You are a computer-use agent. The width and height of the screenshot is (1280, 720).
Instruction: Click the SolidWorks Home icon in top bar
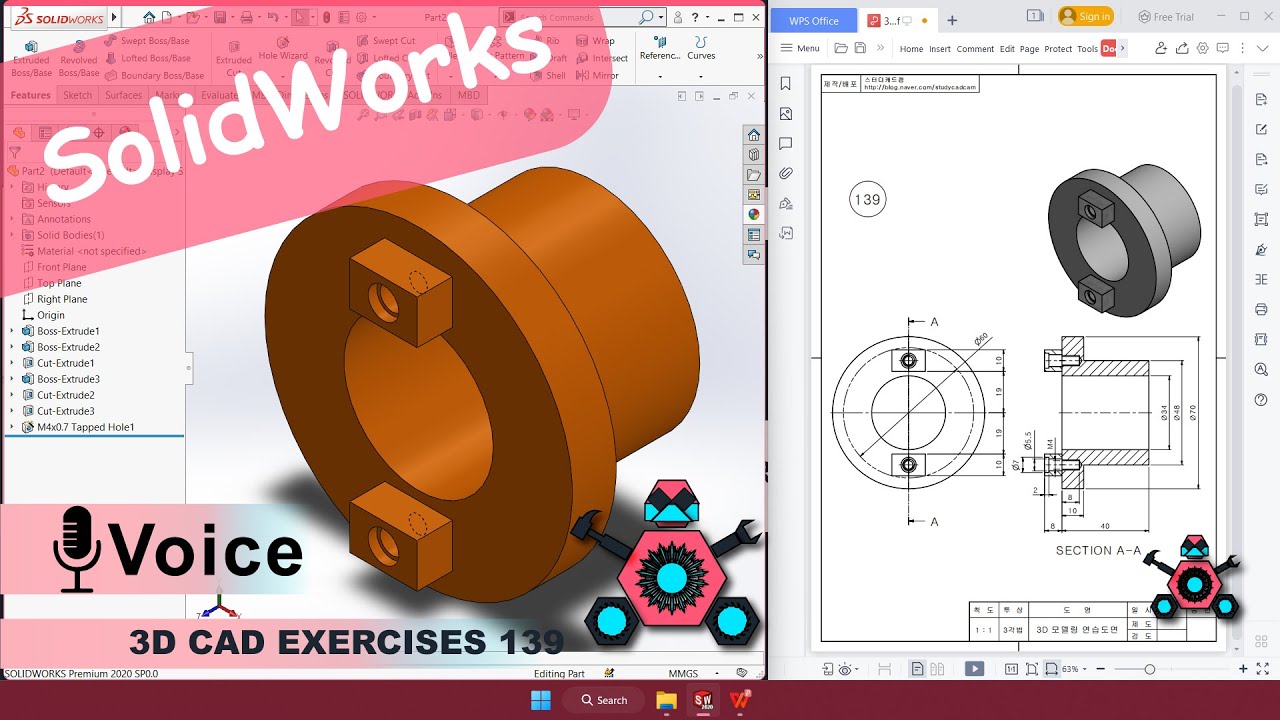149,17
